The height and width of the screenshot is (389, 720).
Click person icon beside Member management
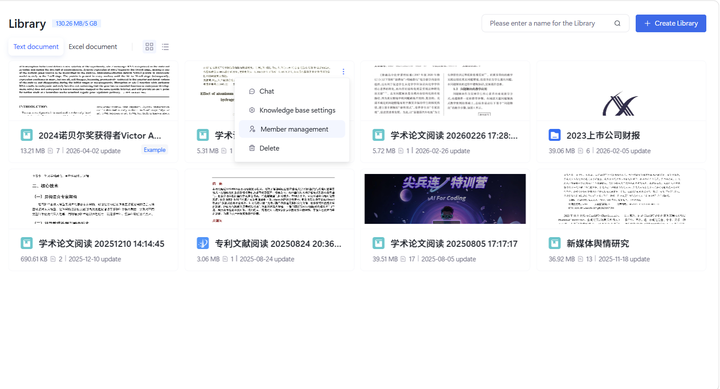252,129
